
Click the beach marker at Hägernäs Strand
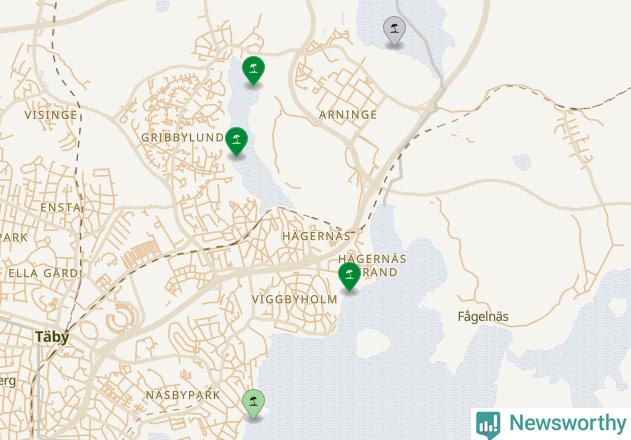coord(349,276)
